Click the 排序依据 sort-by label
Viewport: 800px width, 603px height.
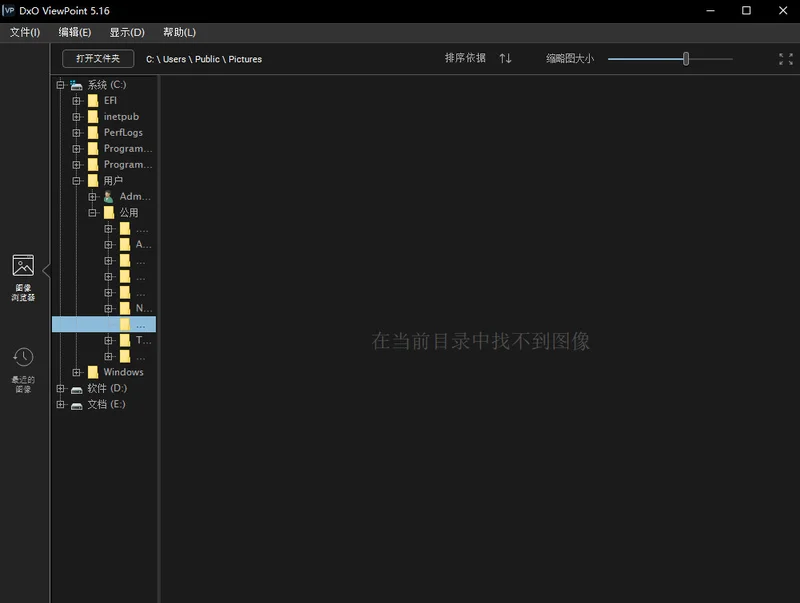(465, 58)
